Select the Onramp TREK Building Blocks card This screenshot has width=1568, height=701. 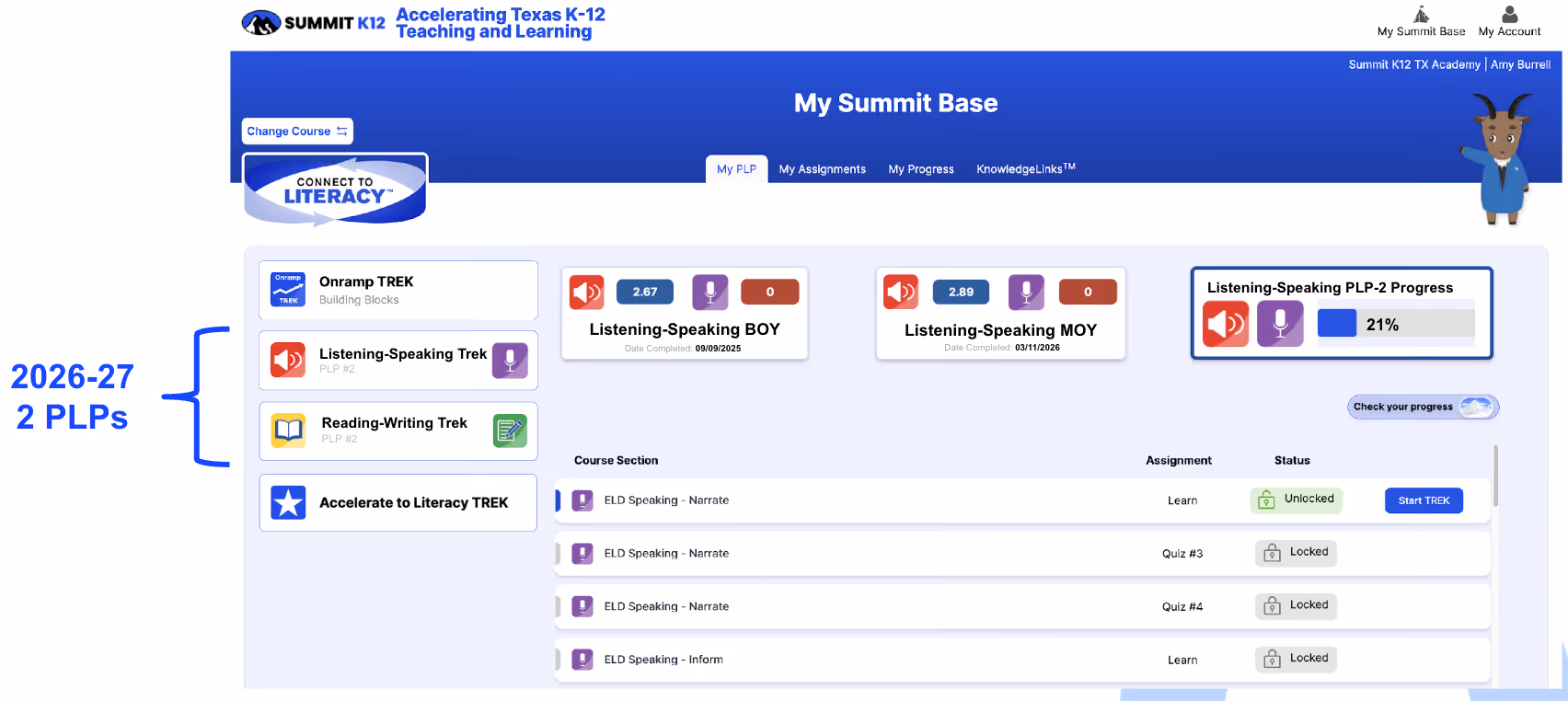coord(398,290)
